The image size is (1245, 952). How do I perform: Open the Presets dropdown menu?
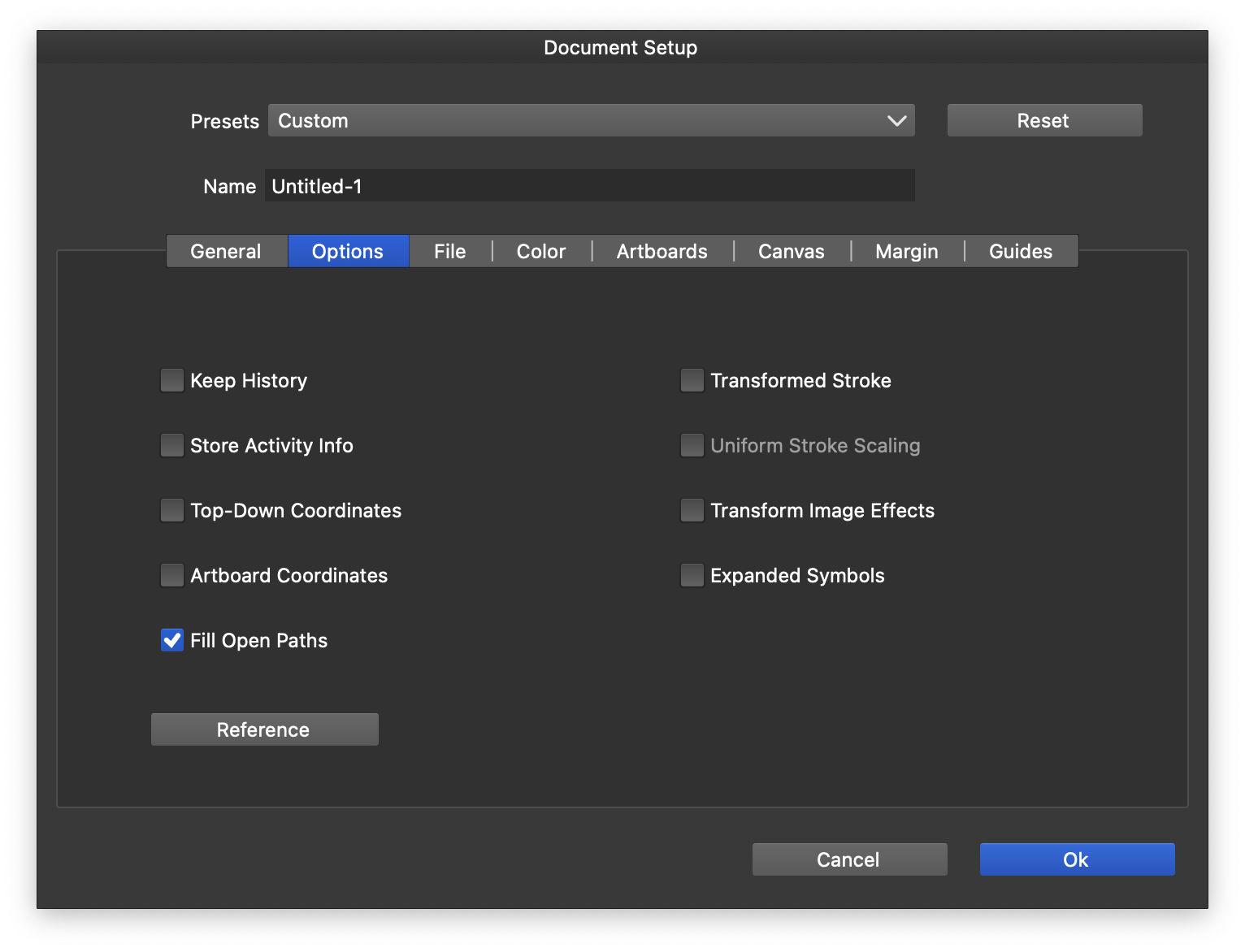click(591, 121)
